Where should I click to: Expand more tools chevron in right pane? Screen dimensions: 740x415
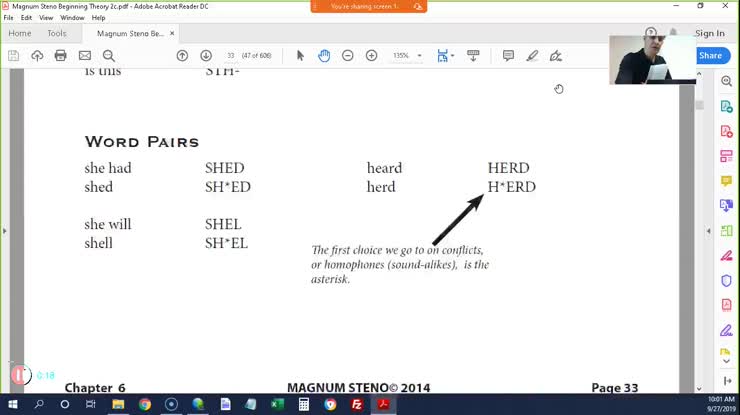[726, 361]
